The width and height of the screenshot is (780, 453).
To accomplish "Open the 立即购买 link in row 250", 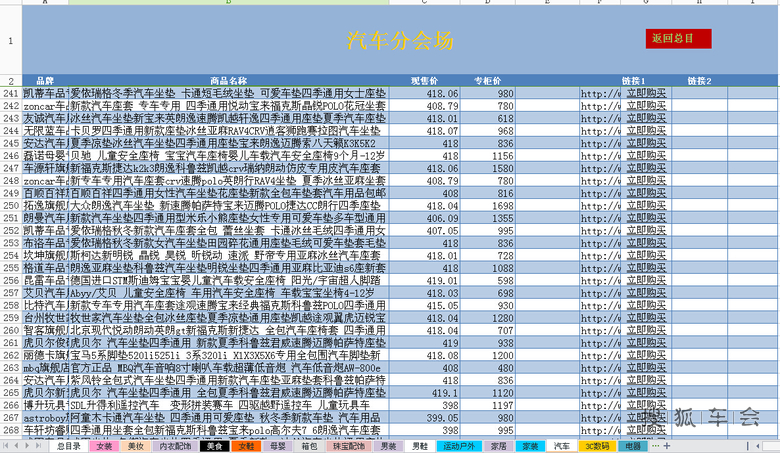I will (x=648, y=205).
